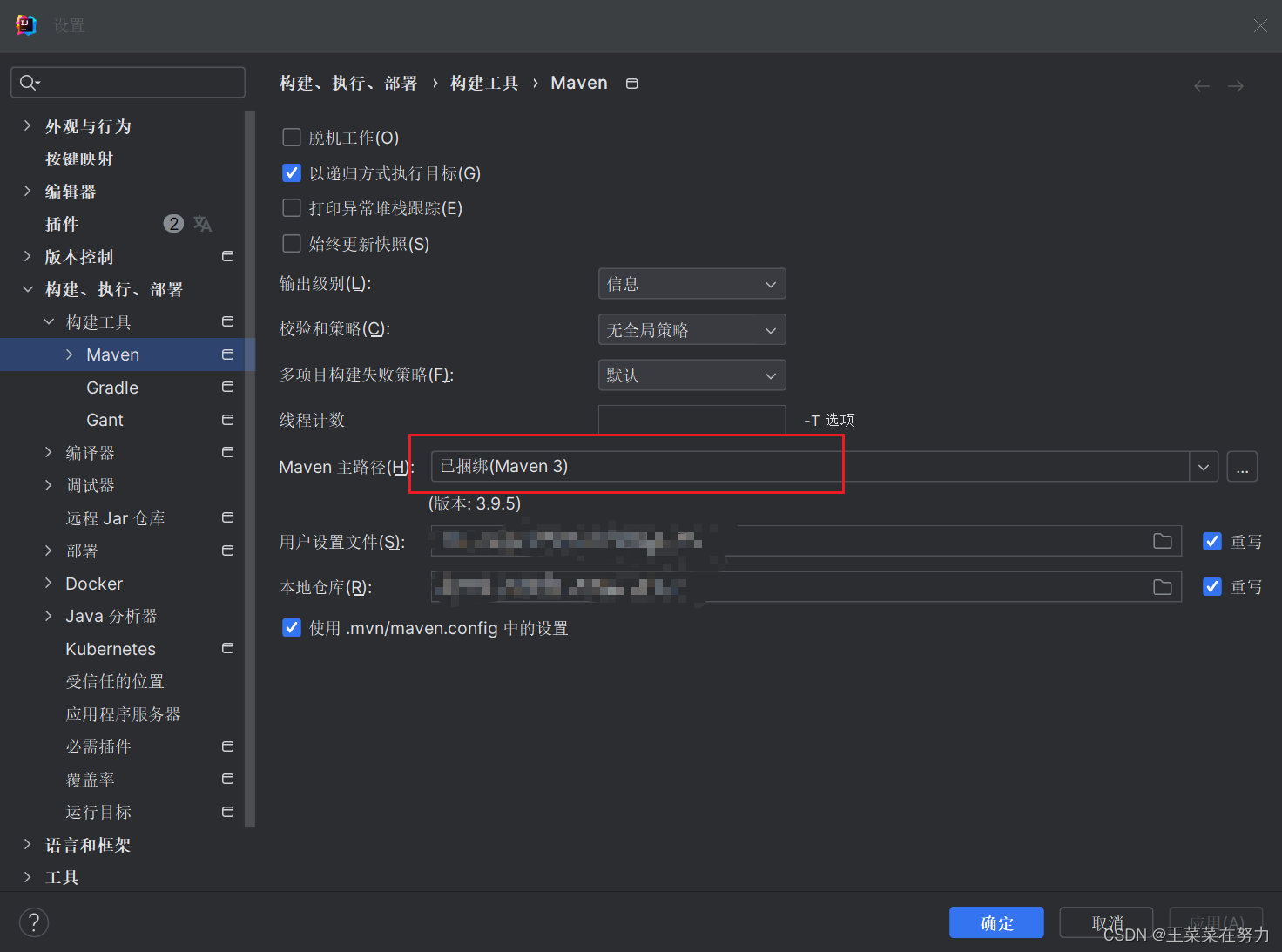
Task: Click project-level icon beside 远程 Jar 仓库
Action: 228,517
